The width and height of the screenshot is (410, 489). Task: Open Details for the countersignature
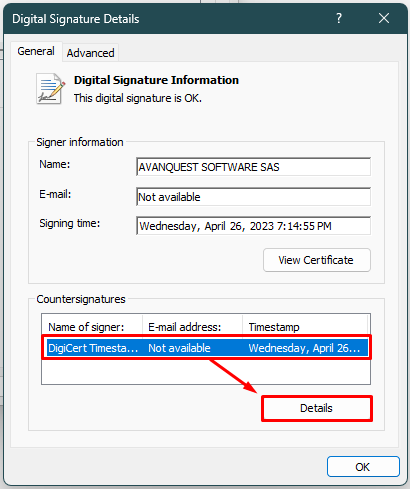tap(316, 408)
